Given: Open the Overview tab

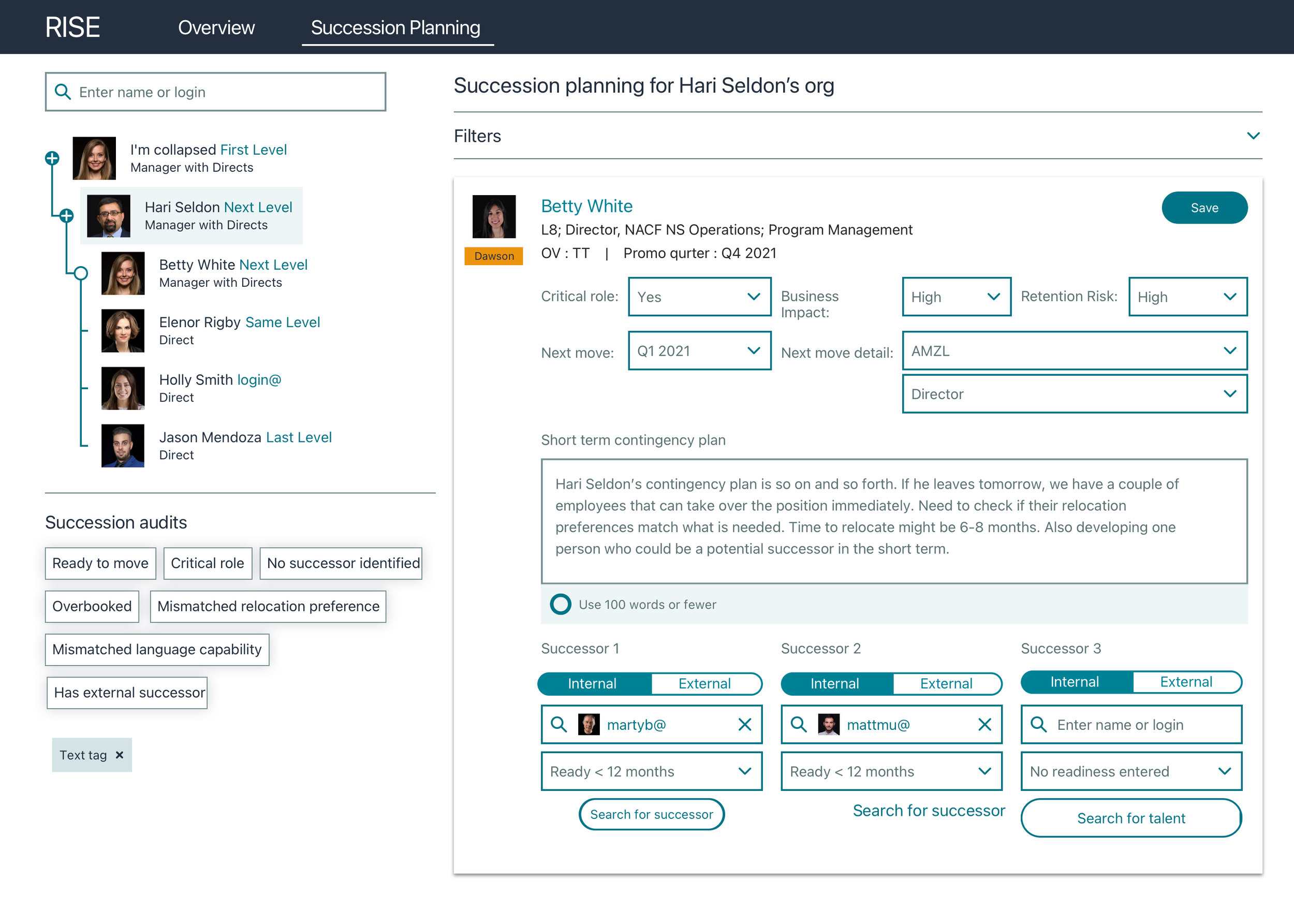Looking at the screenshot, I should (x=216, y=27).
